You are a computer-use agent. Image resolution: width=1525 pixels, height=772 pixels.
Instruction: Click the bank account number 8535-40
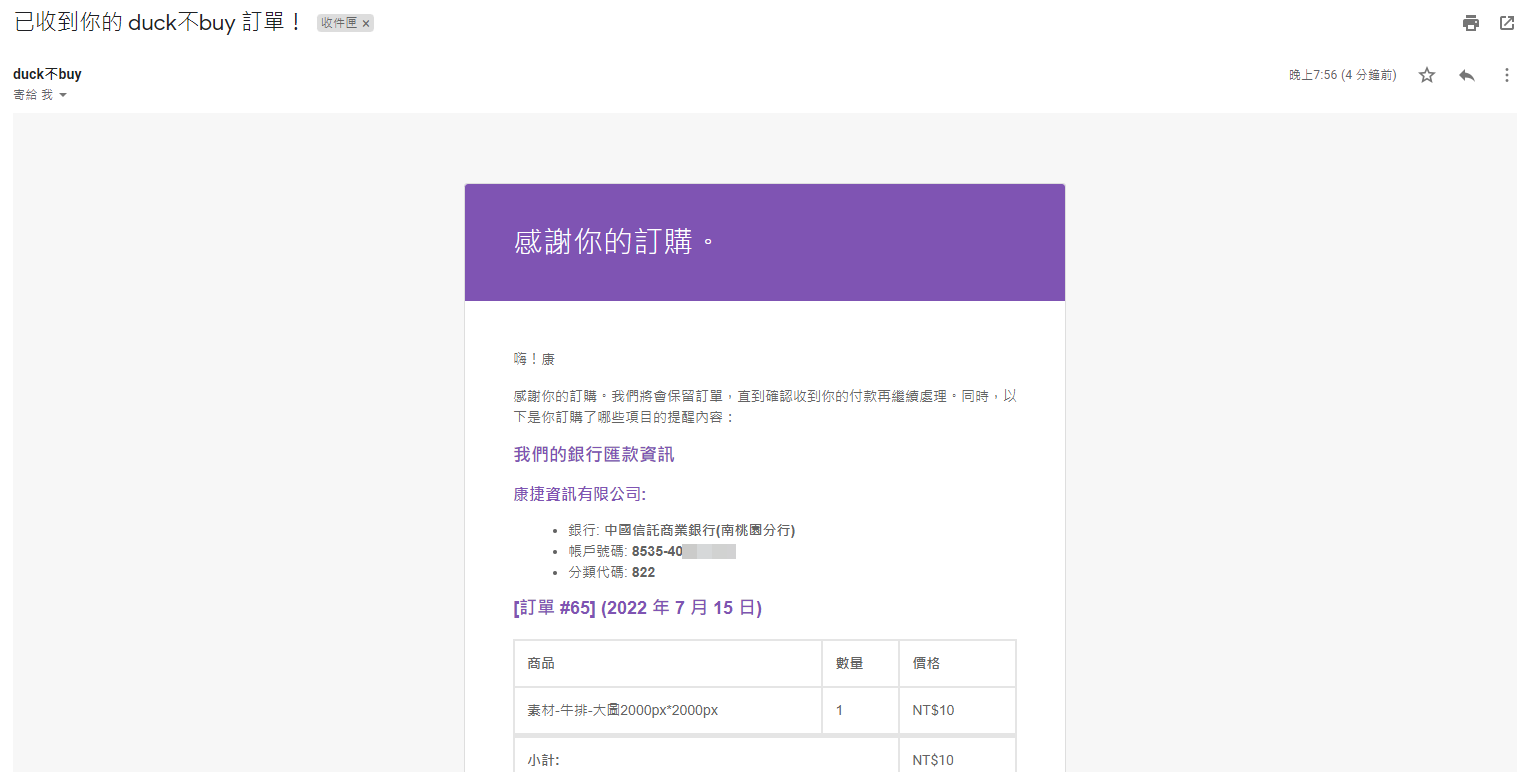(x=657, y=551)
